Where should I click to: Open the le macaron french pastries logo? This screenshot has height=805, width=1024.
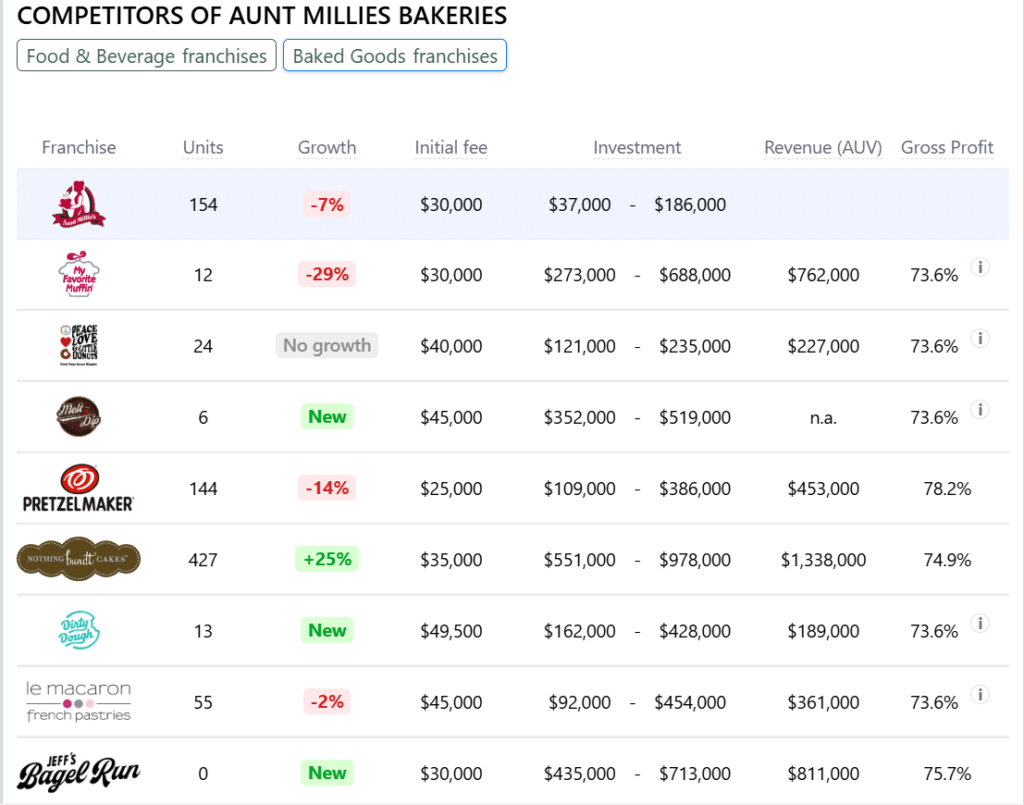point(78,702)
